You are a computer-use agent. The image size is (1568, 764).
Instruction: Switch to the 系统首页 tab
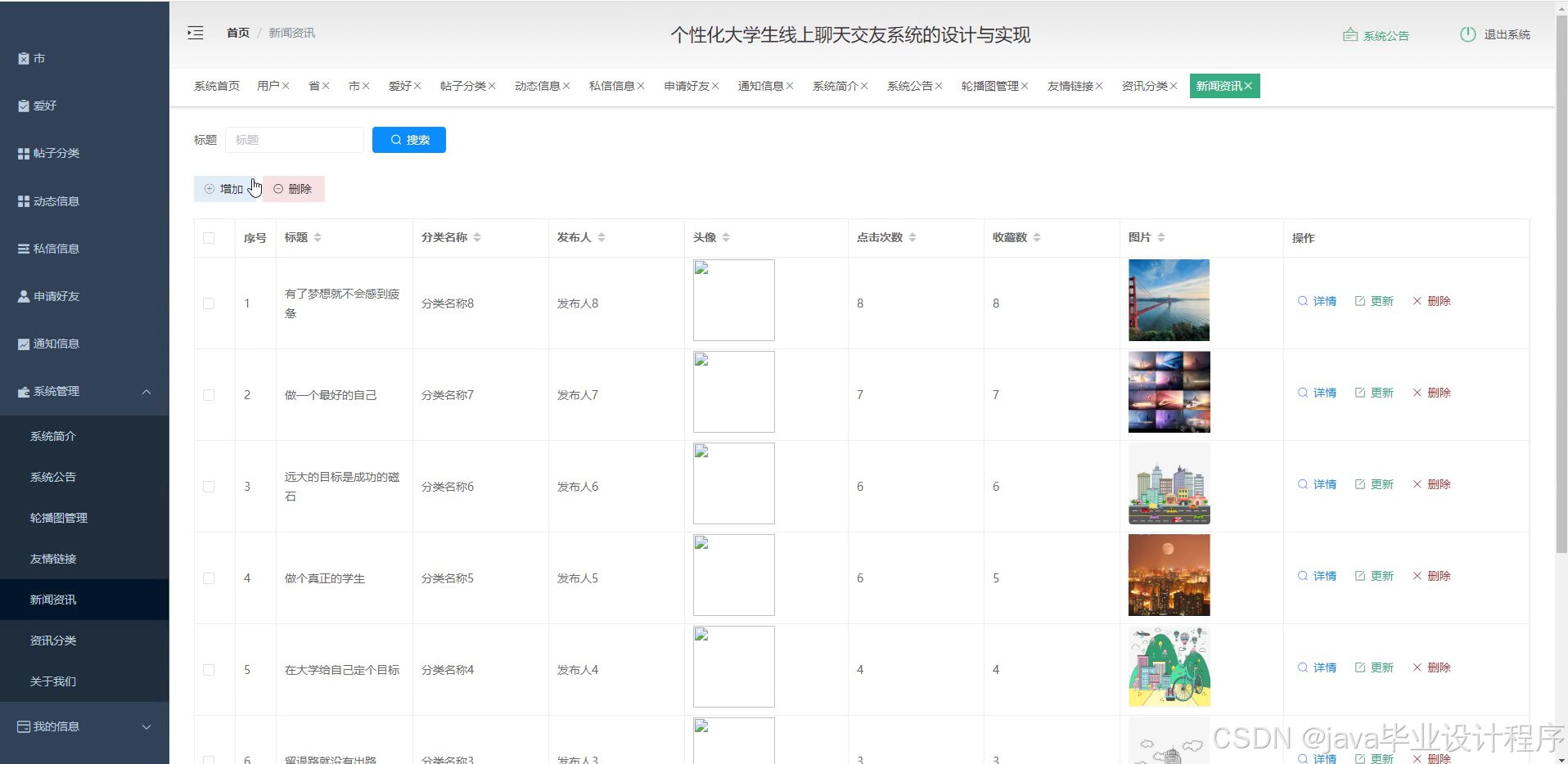[x=217, y=86]
